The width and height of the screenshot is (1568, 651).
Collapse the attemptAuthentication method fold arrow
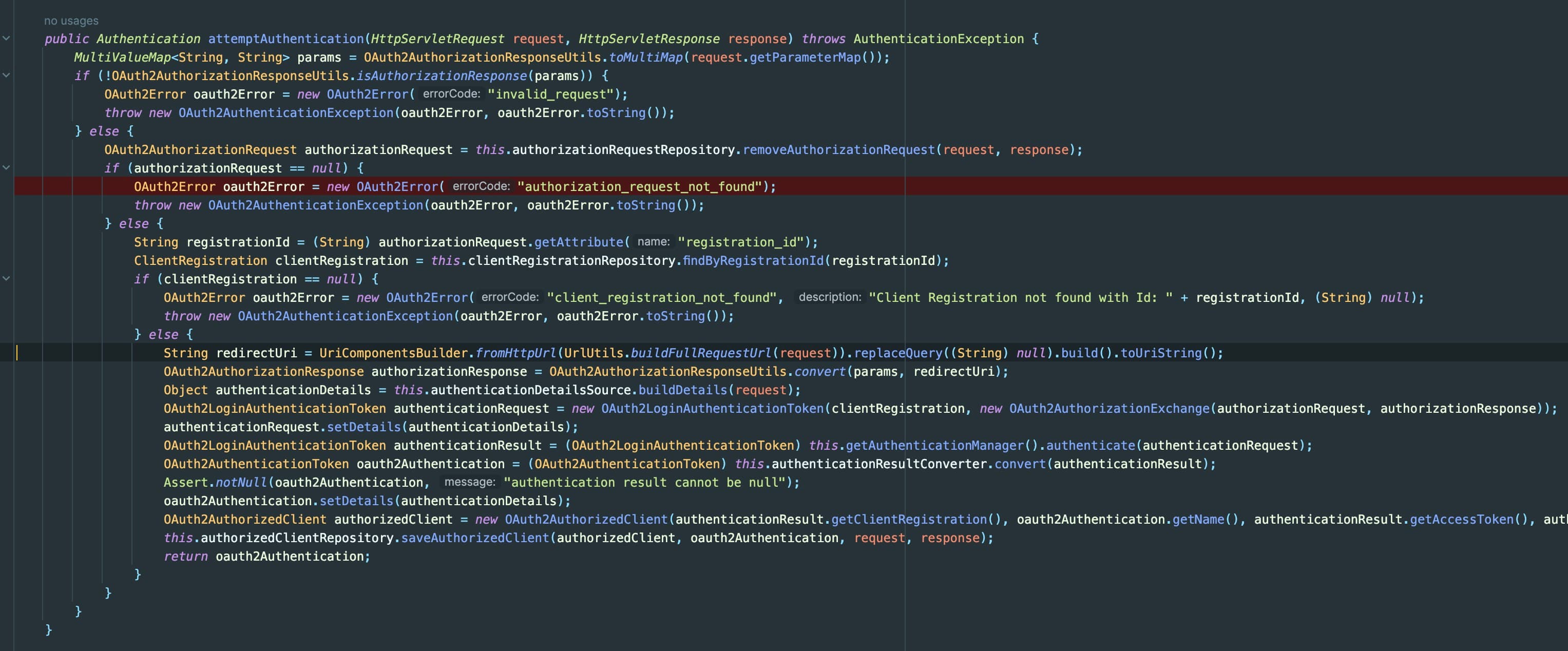pyautogui.click(x=6, y=39)
